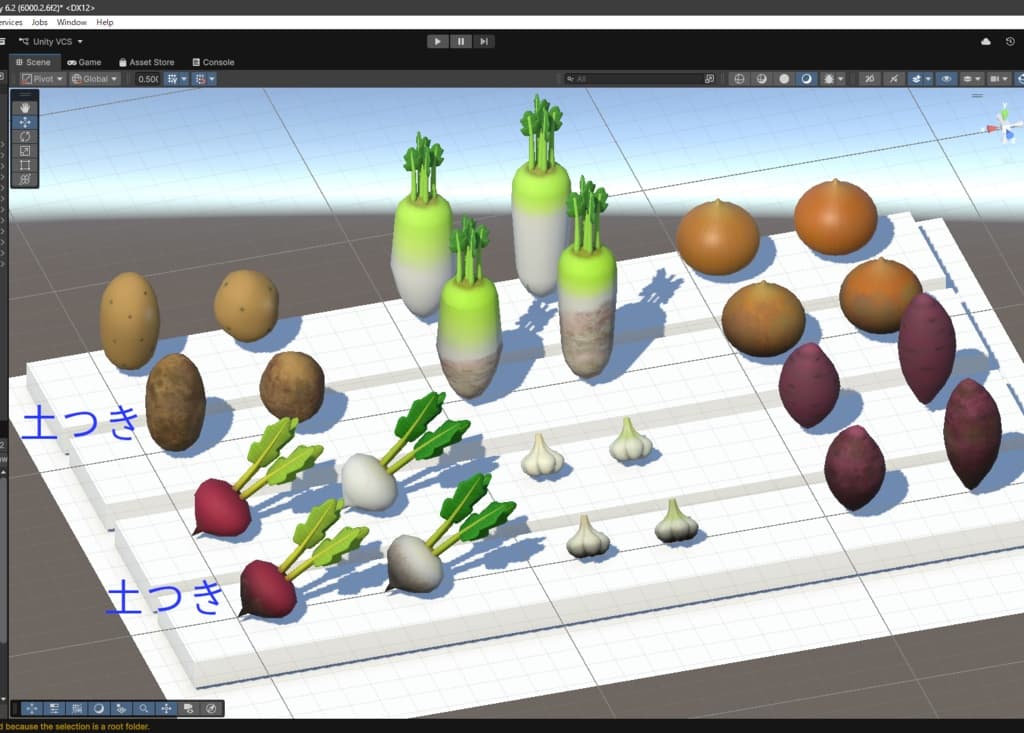This screenshot has height=733, width=1024.
Task: Select the Rotate tool
Action: [25, 137]
